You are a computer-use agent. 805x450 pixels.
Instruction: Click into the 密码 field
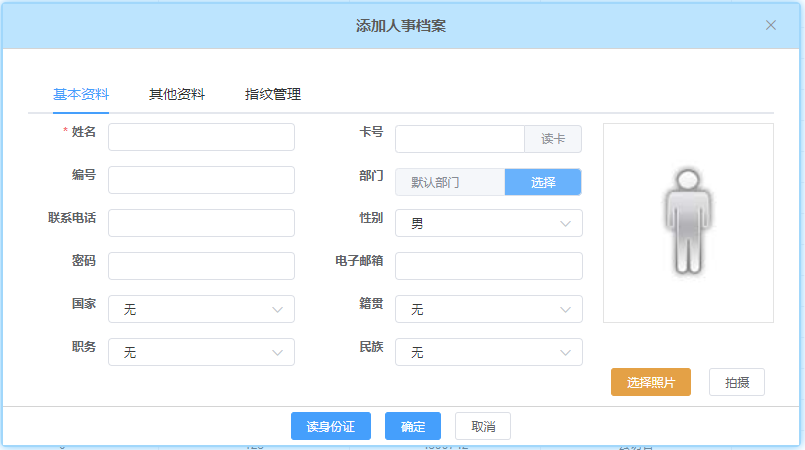coord(201,266)
